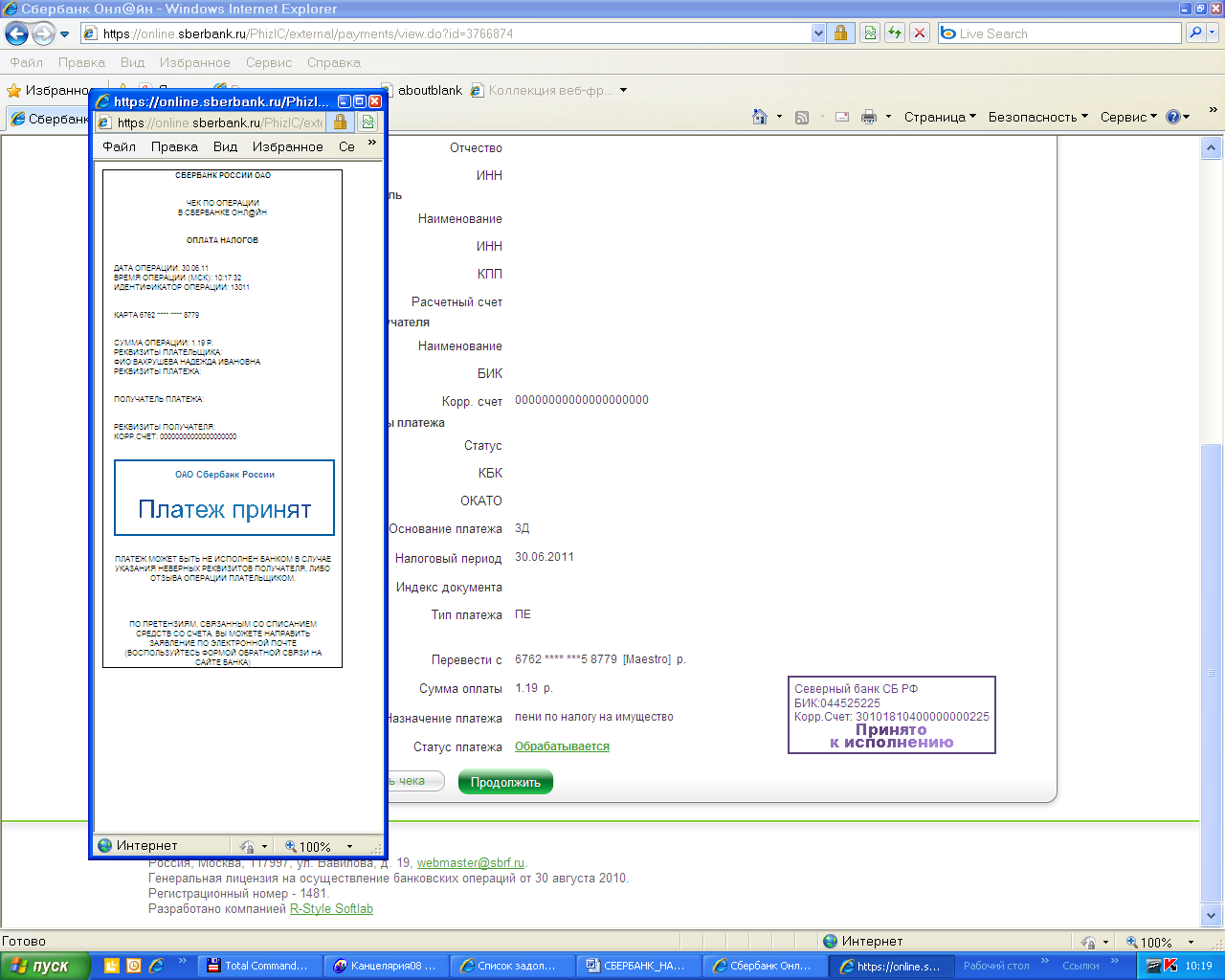Switch to the СБЕРБАНК_НА... Word taskbar button
Image resolution: width=1225 pixels, height=980 pixels.
638,966
